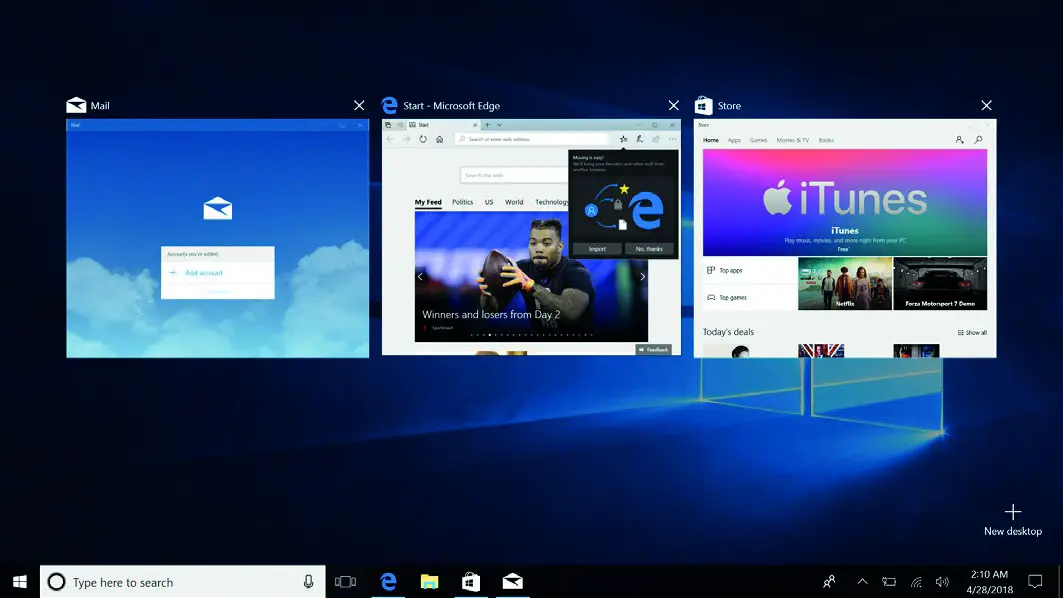Select the Store window with iTunes banner

845,238
